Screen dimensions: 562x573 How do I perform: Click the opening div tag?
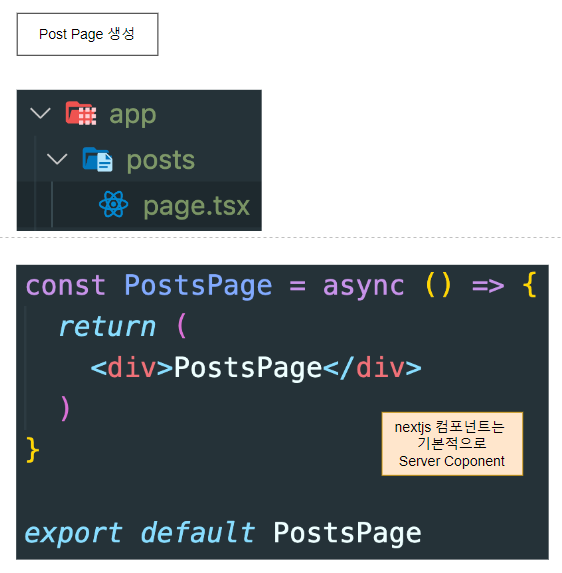point(132,368)
